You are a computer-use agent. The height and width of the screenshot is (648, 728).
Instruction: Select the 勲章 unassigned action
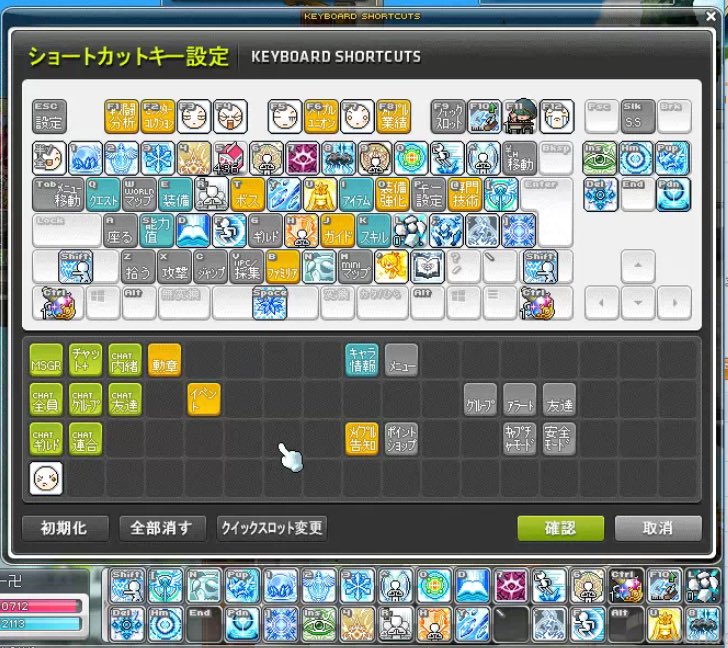point(164,360)
